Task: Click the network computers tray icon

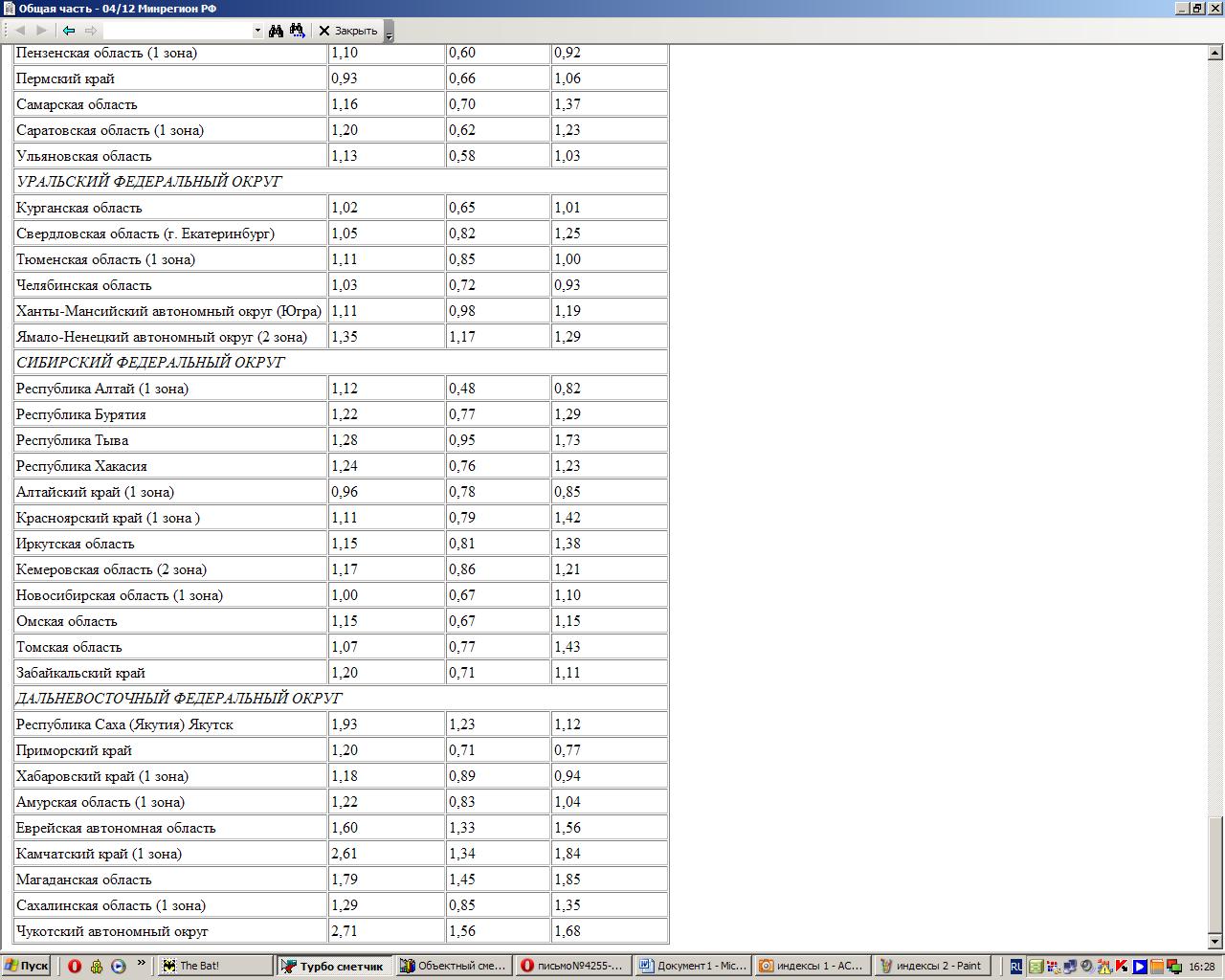Action: (x=1071, y=967)
